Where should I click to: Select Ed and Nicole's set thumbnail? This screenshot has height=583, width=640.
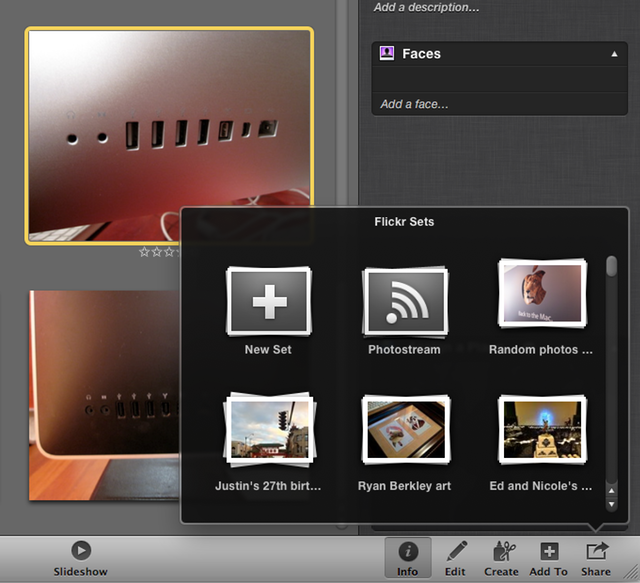tap(542, 429)
